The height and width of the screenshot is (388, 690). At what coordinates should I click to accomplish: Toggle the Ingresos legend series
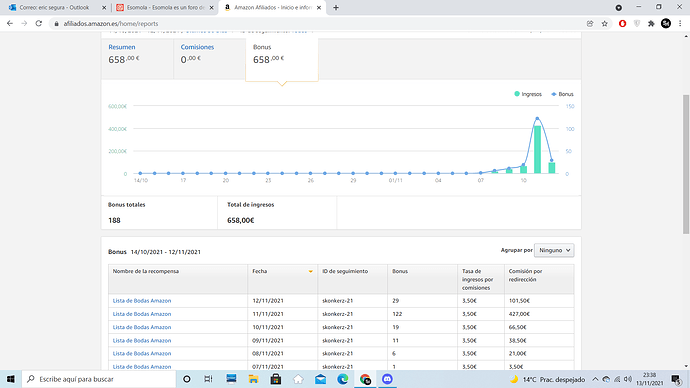coord(528,94)
